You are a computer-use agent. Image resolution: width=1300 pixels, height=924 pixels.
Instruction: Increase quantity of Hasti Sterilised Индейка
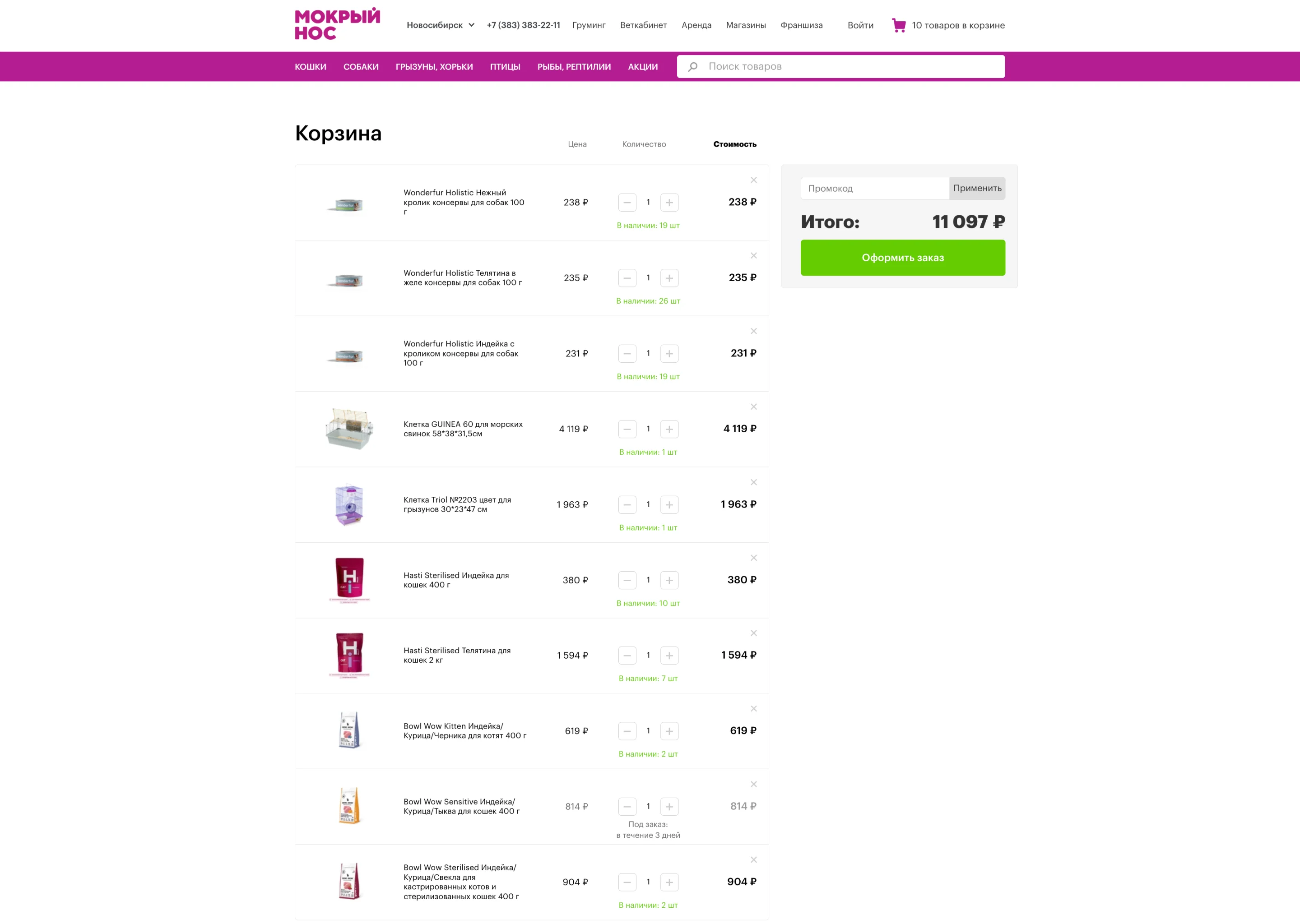[x=669, y=580]
